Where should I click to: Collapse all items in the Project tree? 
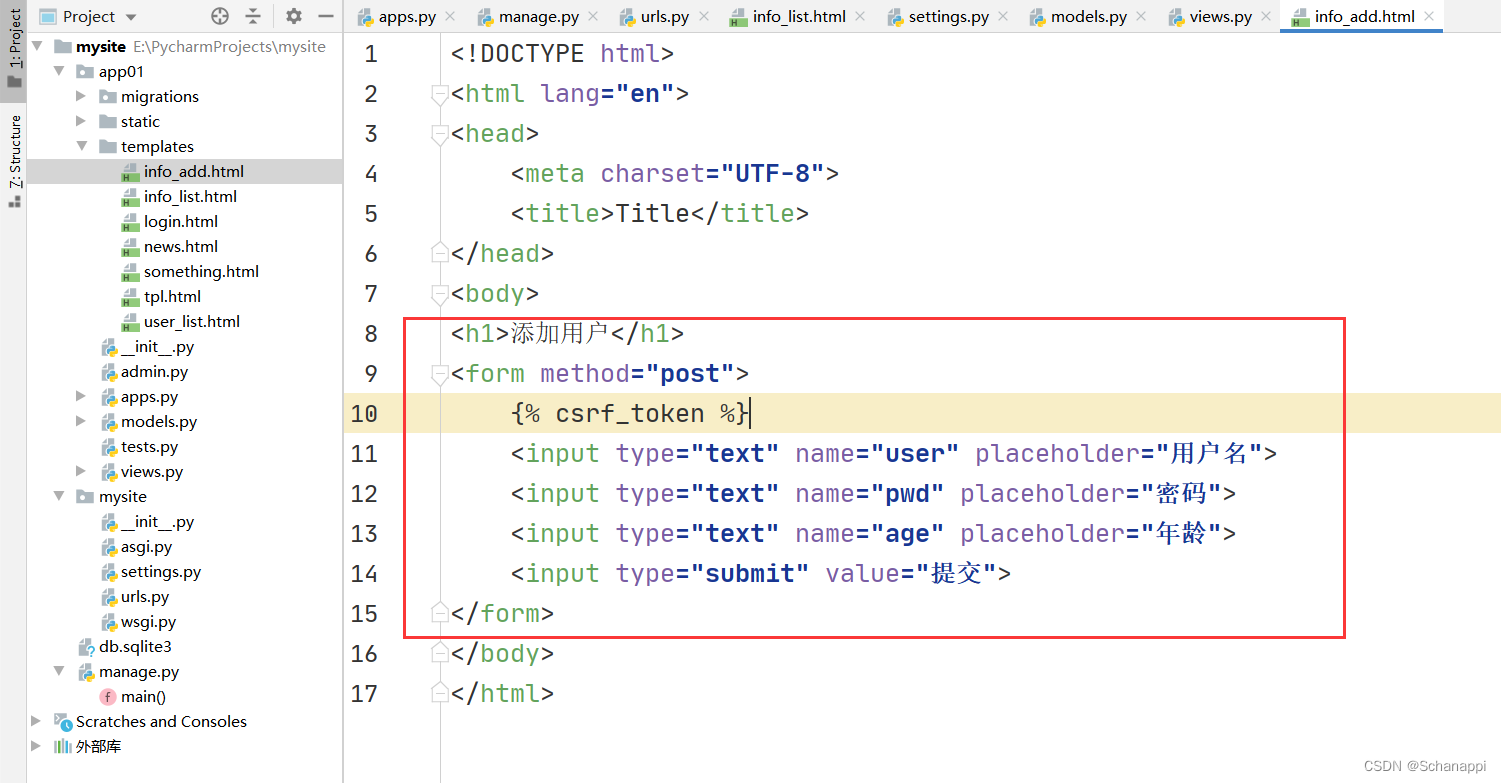point(253,16)
